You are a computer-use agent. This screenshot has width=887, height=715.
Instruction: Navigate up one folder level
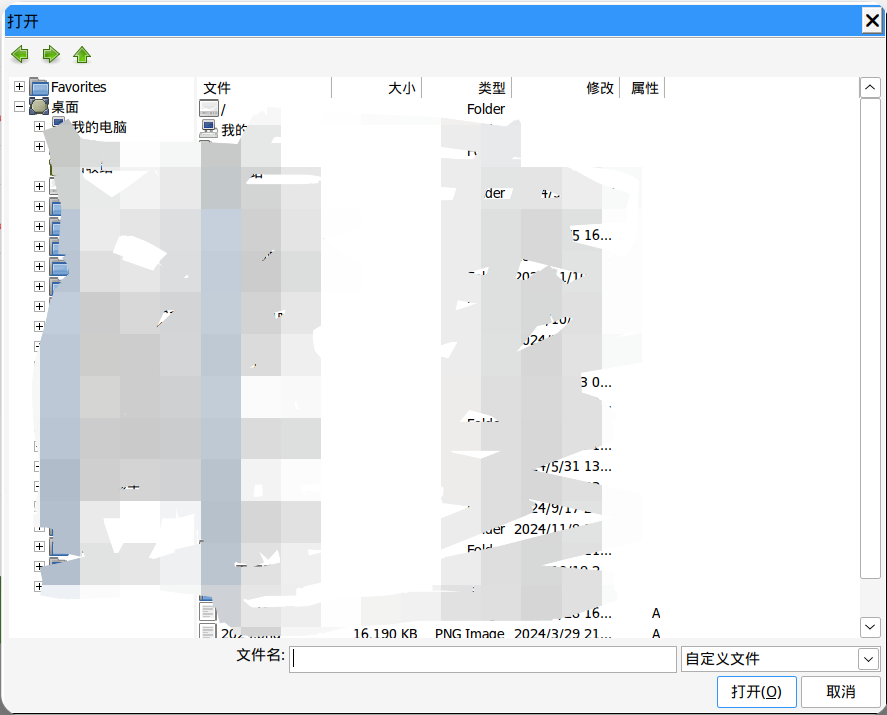coord(82,54)
